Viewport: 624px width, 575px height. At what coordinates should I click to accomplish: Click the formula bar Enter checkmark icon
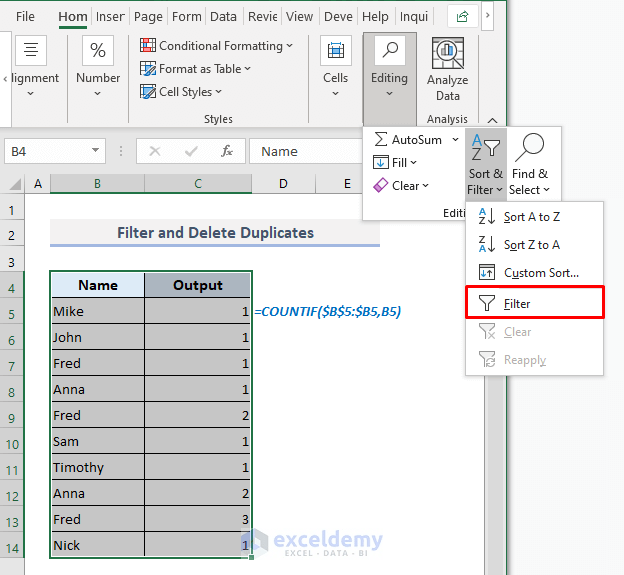point(191,151)
